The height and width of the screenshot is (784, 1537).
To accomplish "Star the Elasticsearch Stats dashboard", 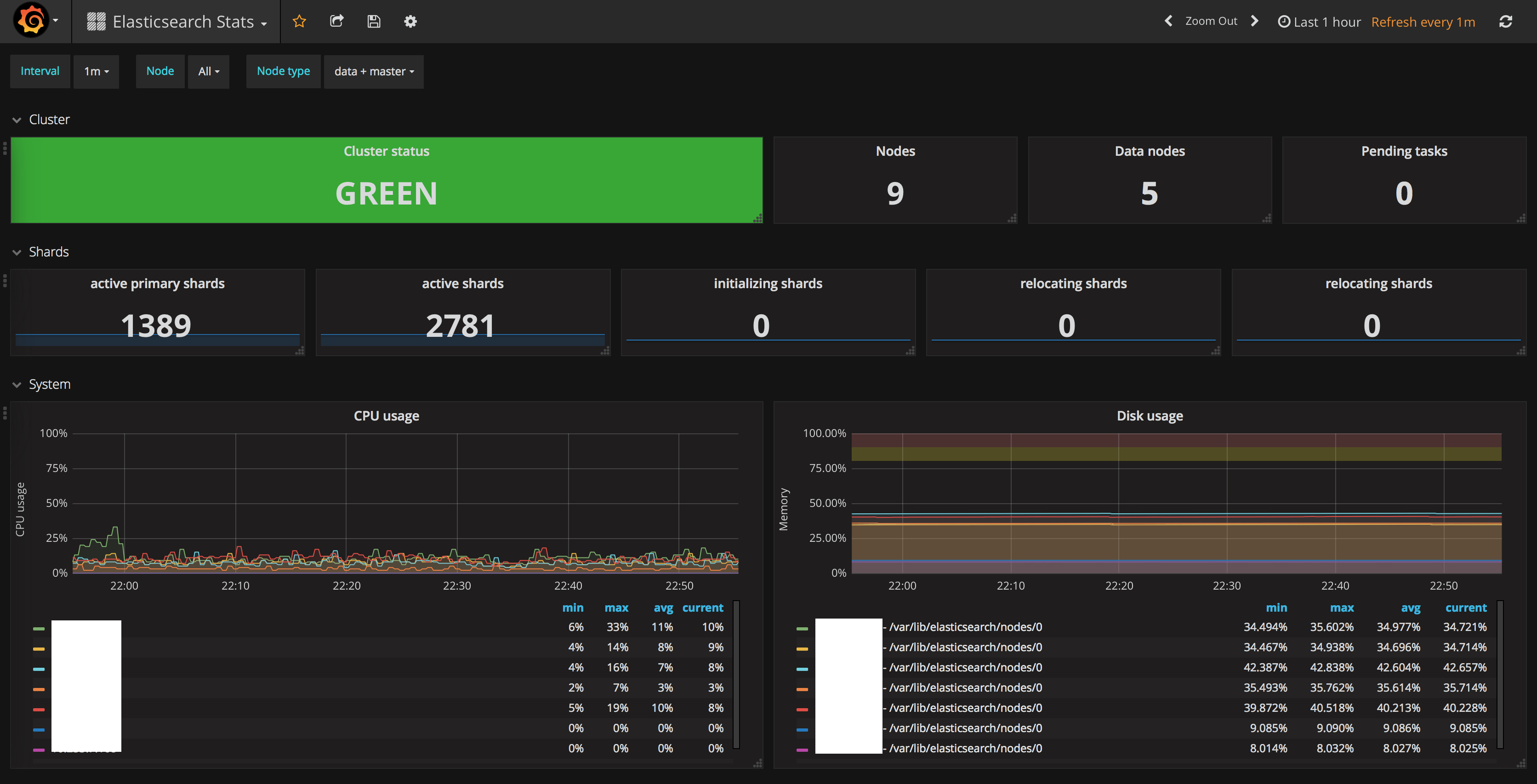I will (300, 22).
